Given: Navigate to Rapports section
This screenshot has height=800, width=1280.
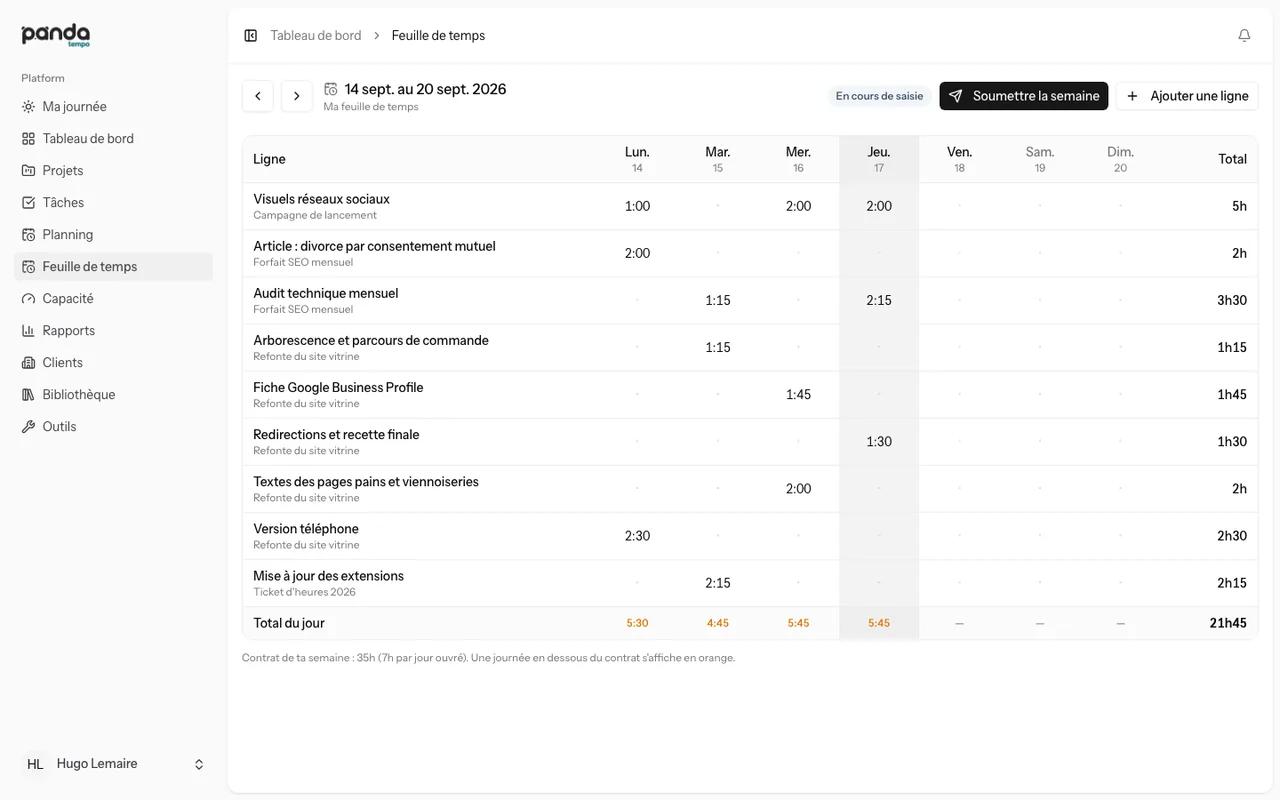Looking at the screenshot, I should [113, 331].
